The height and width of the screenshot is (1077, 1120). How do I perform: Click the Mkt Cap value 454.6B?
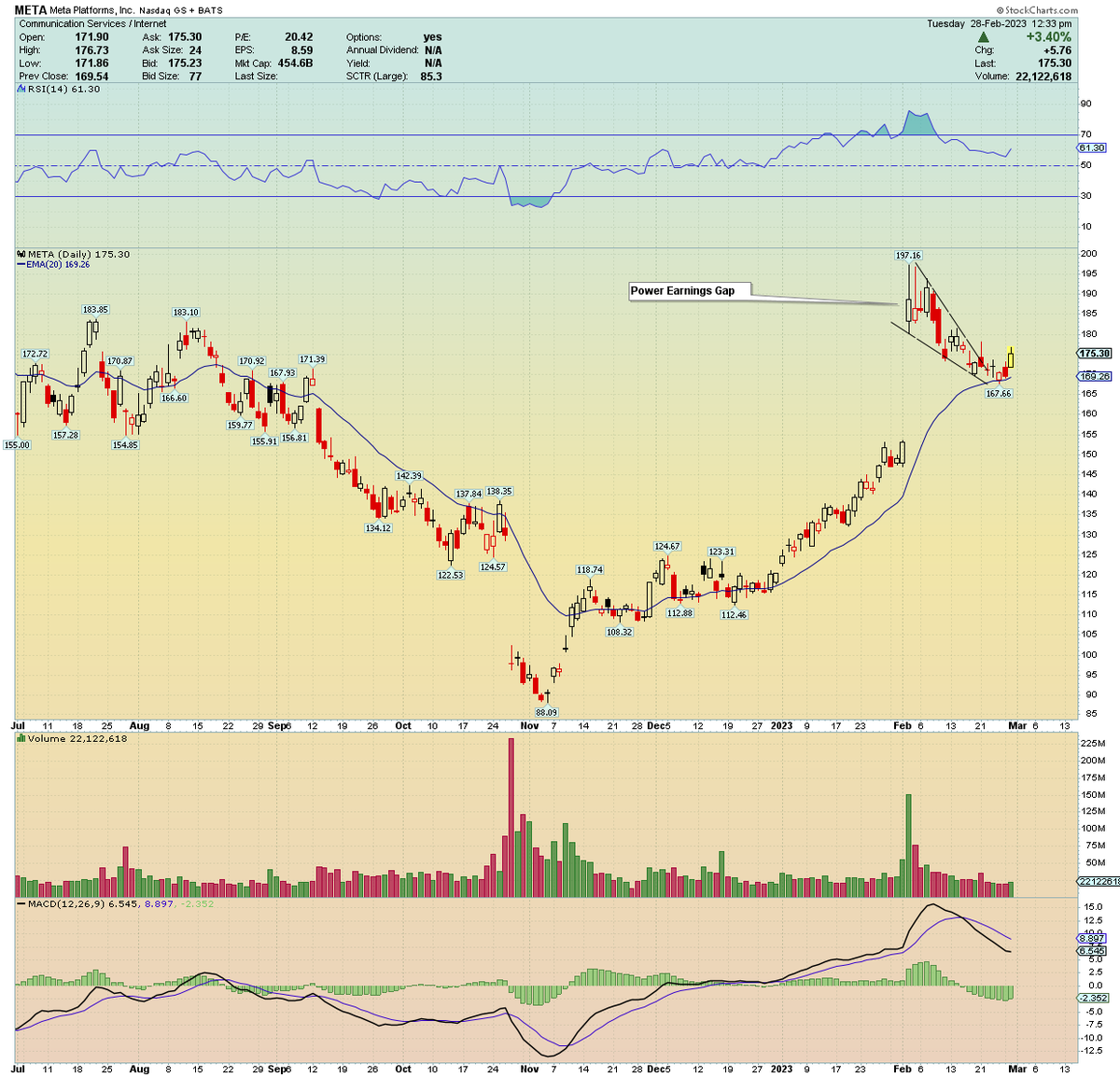pos(295,63)
